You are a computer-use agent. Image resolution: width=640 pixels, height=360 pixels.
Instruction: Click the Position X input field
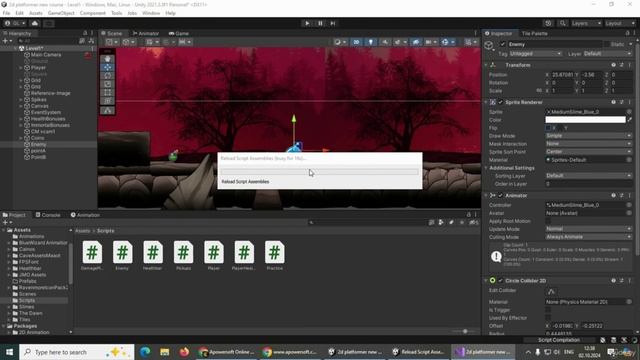[563, 75]
